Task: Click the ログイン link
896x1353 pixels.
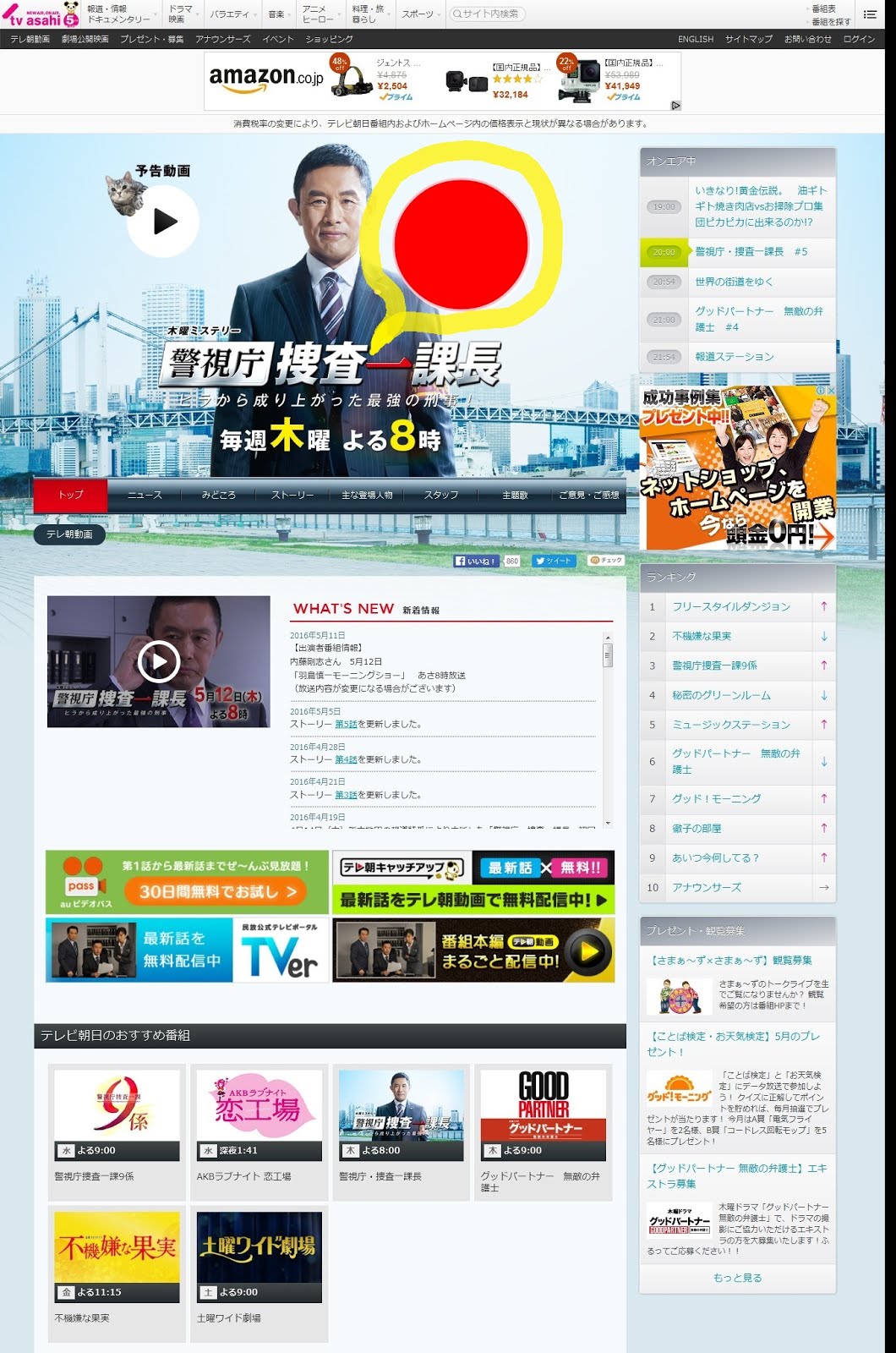Action: pos(859,39)
